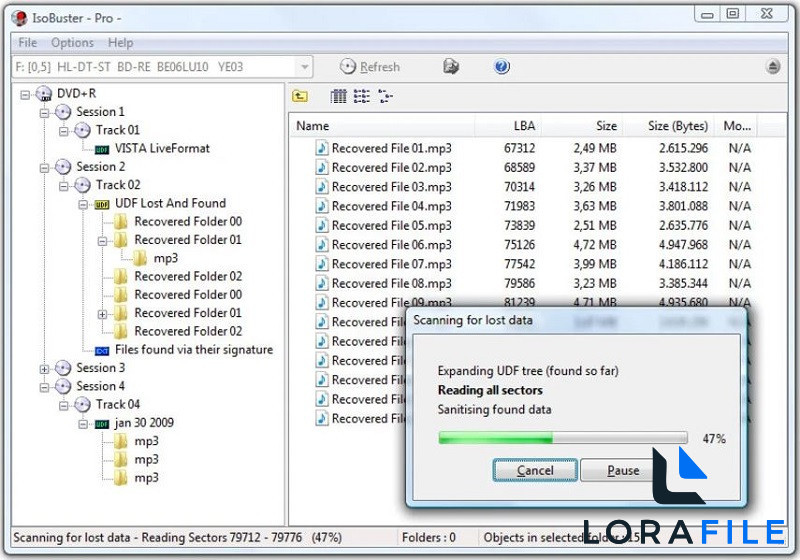Expand the Session 3 node

pyautogui.click(x=44, y=369)
